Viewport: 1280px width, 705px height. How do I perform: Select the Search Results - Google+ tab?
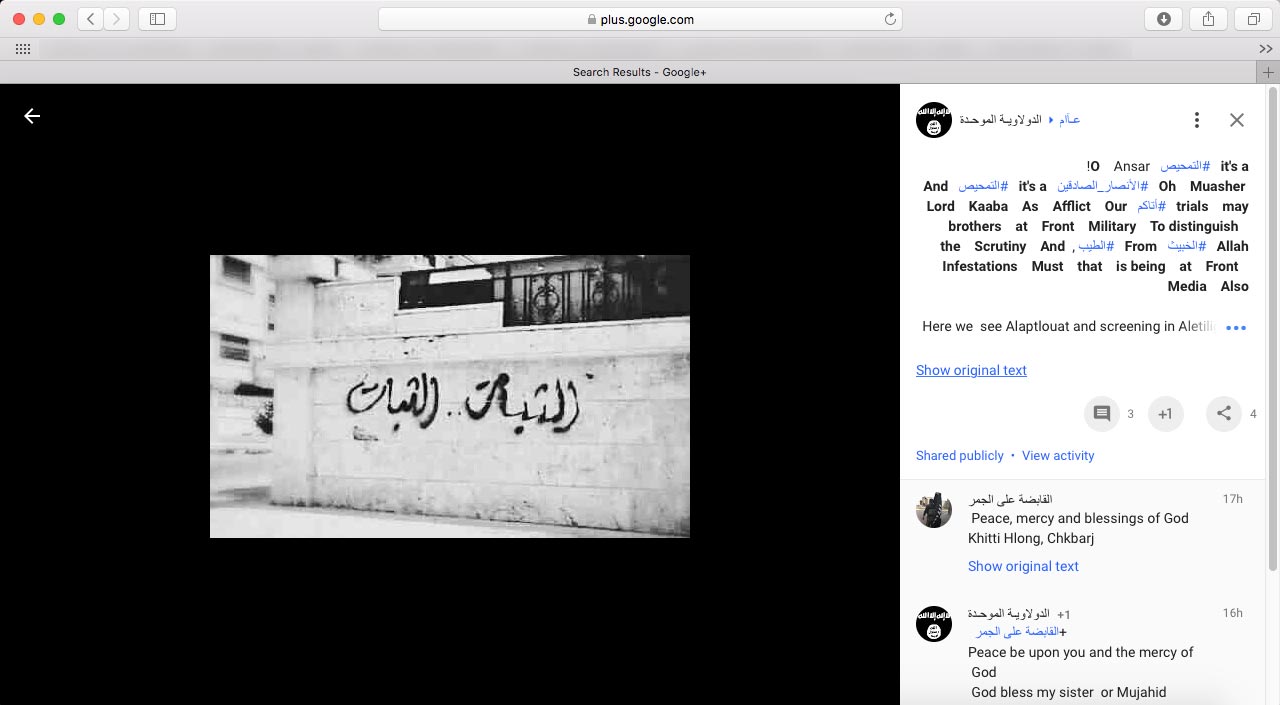pos(639,72)
